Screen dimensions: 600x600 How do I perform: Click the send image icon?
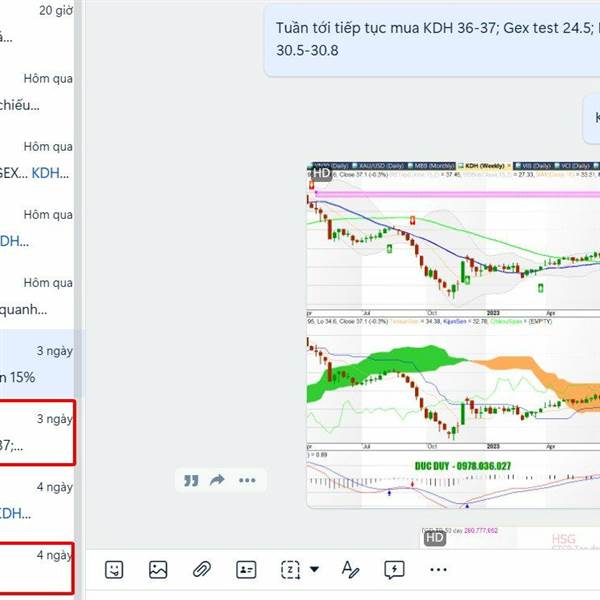[158, 570]
